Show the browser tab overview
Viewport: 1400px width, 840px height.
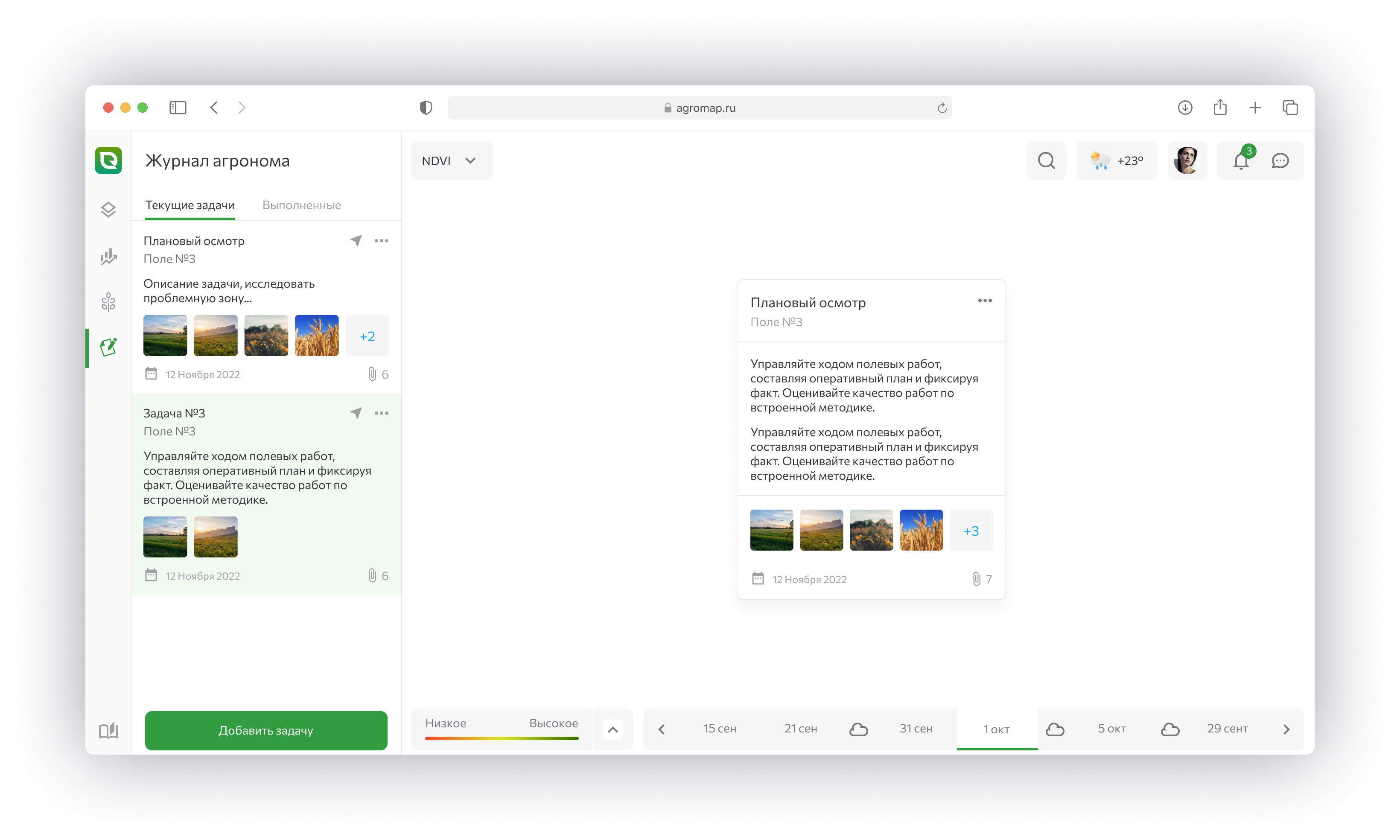(1290, 108)
